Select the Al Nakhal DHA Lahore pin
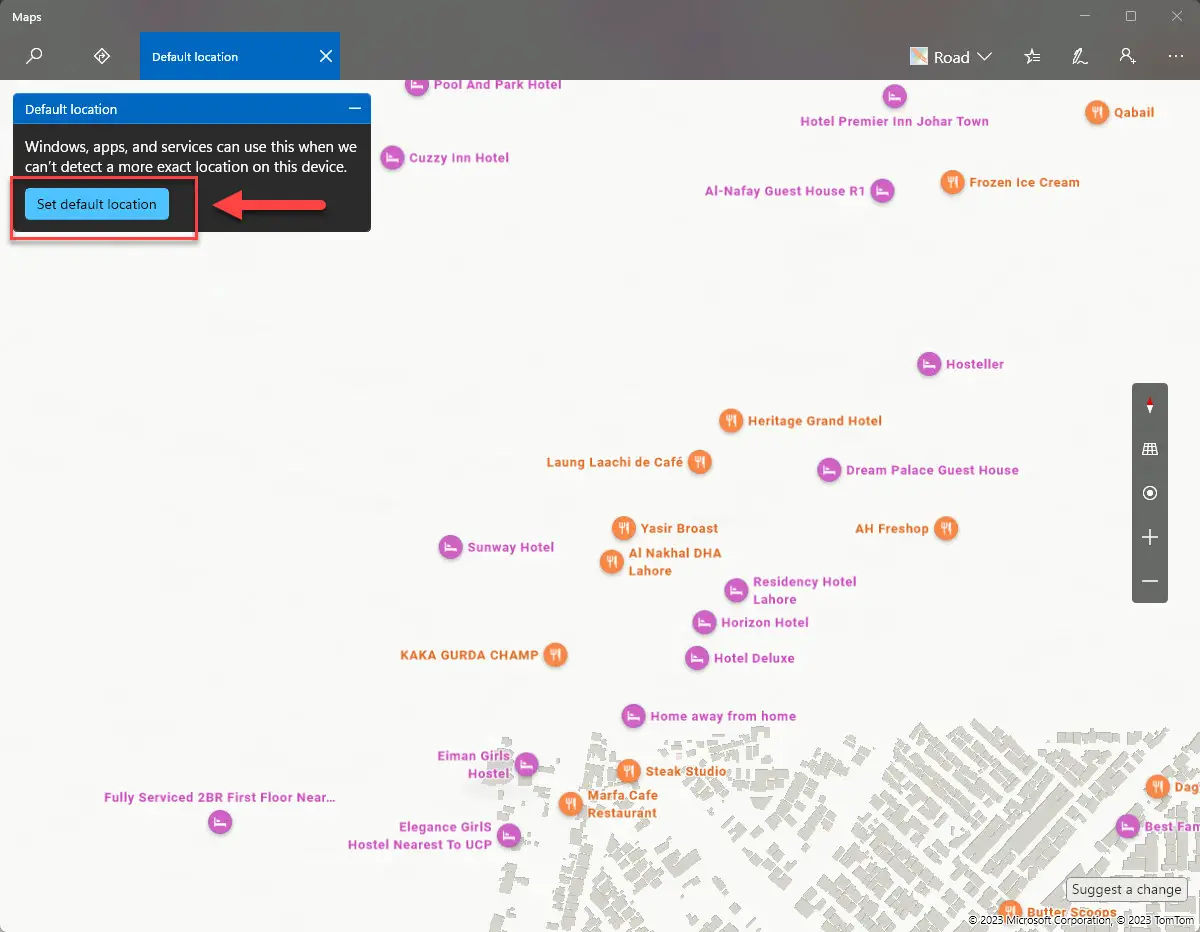The height and width of the screenshot is (932, 1200). 612,562
